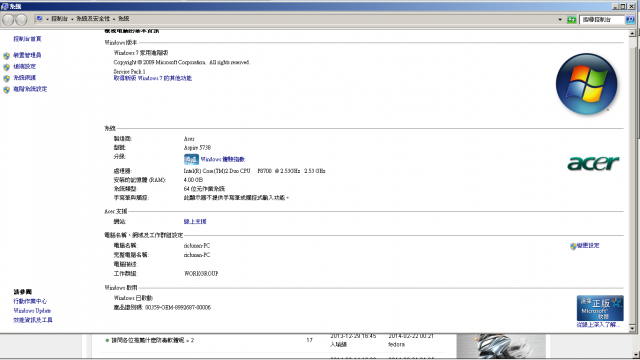Open 系統保護 (System protection)

(24, 78)
